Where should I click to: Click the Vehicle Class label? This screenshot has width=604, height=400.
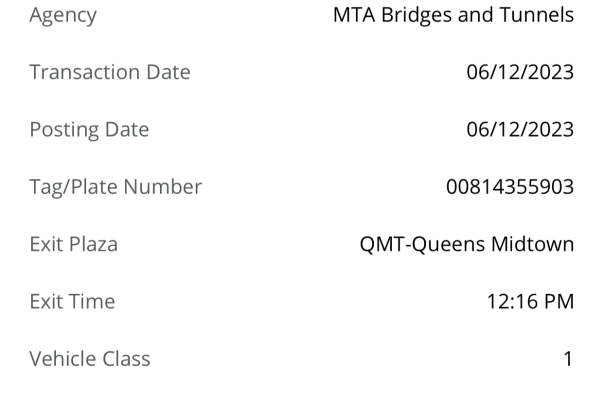90,357
